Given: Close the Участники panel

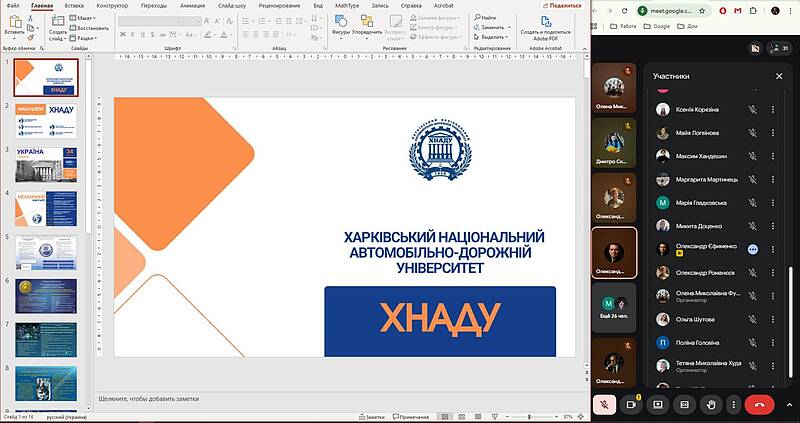Looking at the screenshot, I should click(x=779, y=76).
